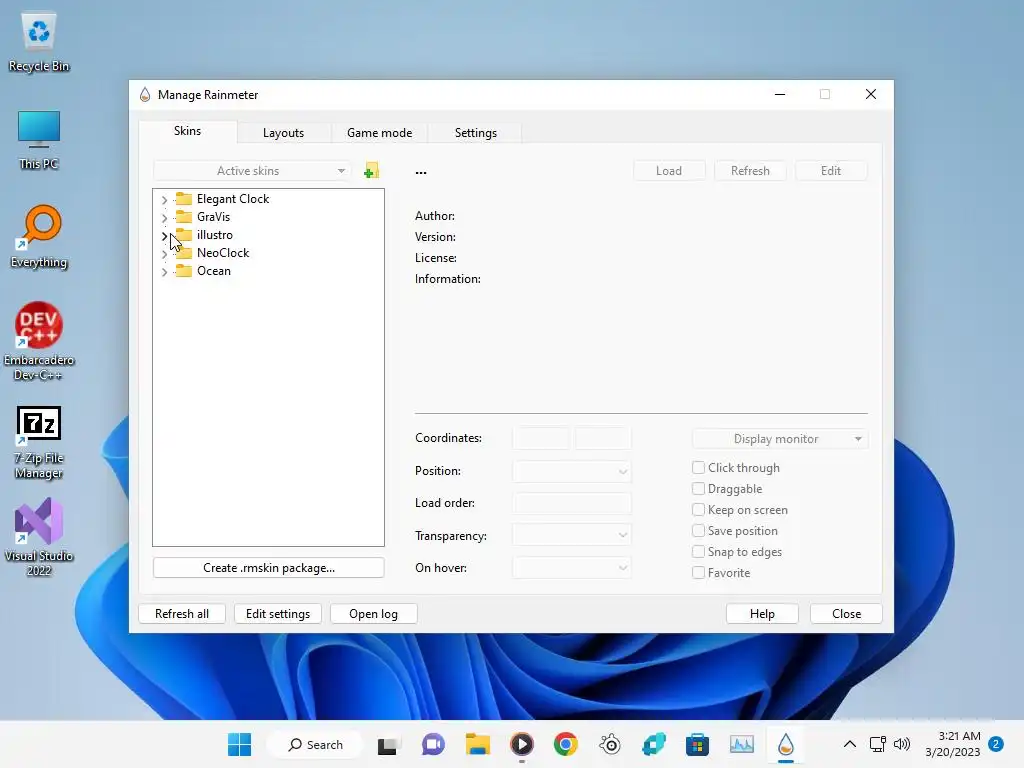
Task: Expand the illustro tree node
Action: click(164, 236)
